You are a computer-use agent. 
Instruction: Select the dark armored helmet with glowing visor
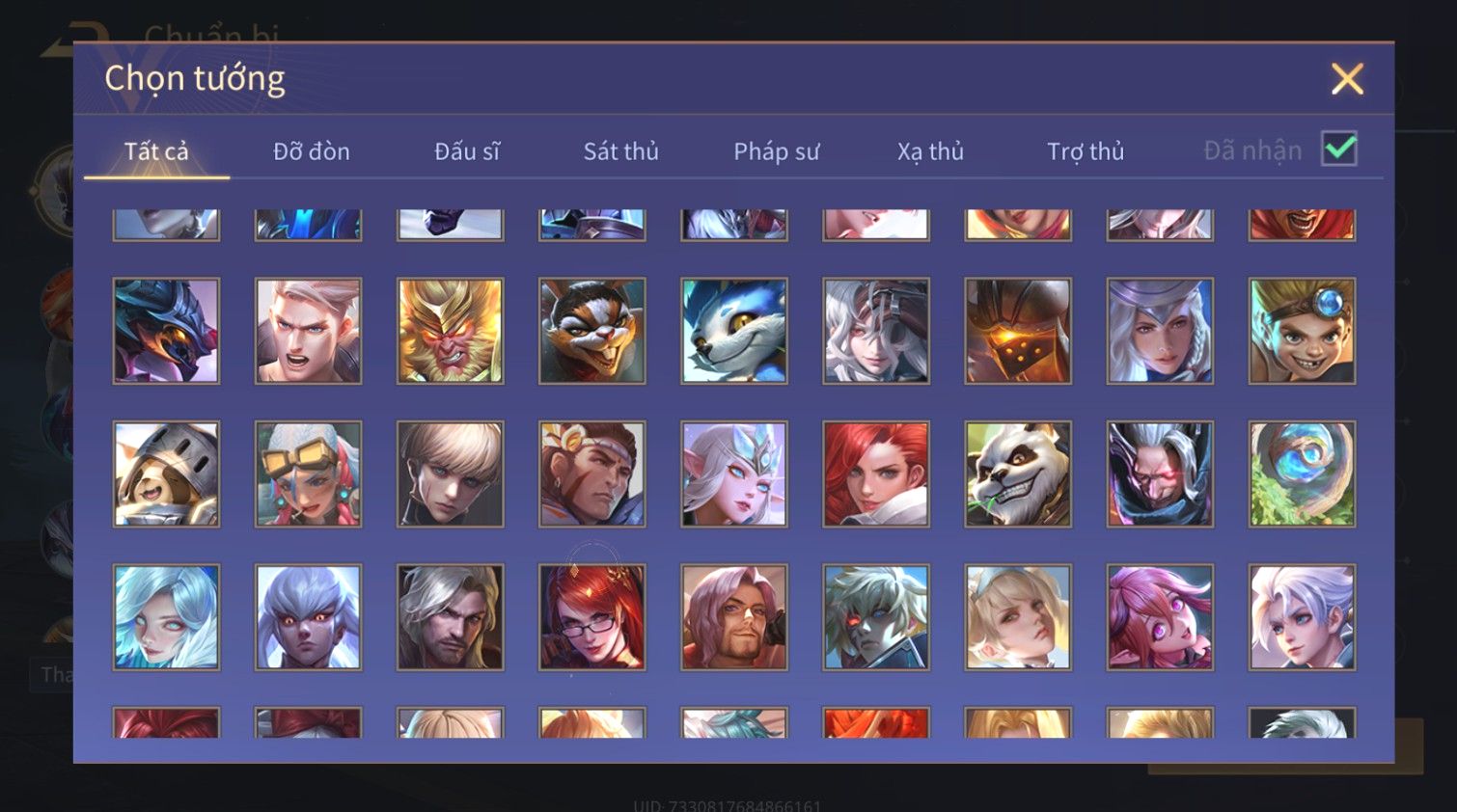point(1018,331)
